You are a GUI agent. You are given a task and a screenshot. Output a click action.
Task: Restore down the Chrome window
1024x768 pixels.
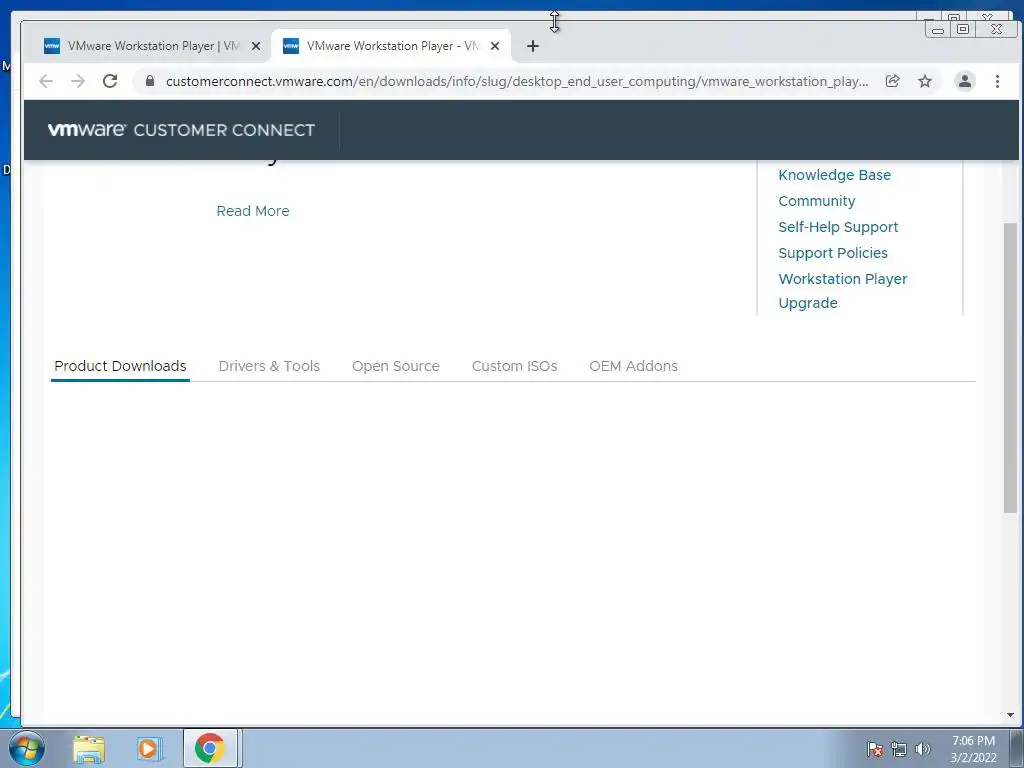(963, 29)
